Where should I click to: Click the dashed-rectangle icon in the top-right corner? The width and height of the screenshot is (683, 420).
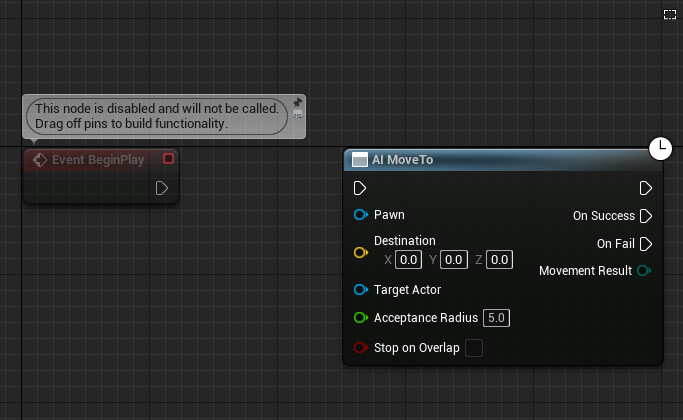670,15
